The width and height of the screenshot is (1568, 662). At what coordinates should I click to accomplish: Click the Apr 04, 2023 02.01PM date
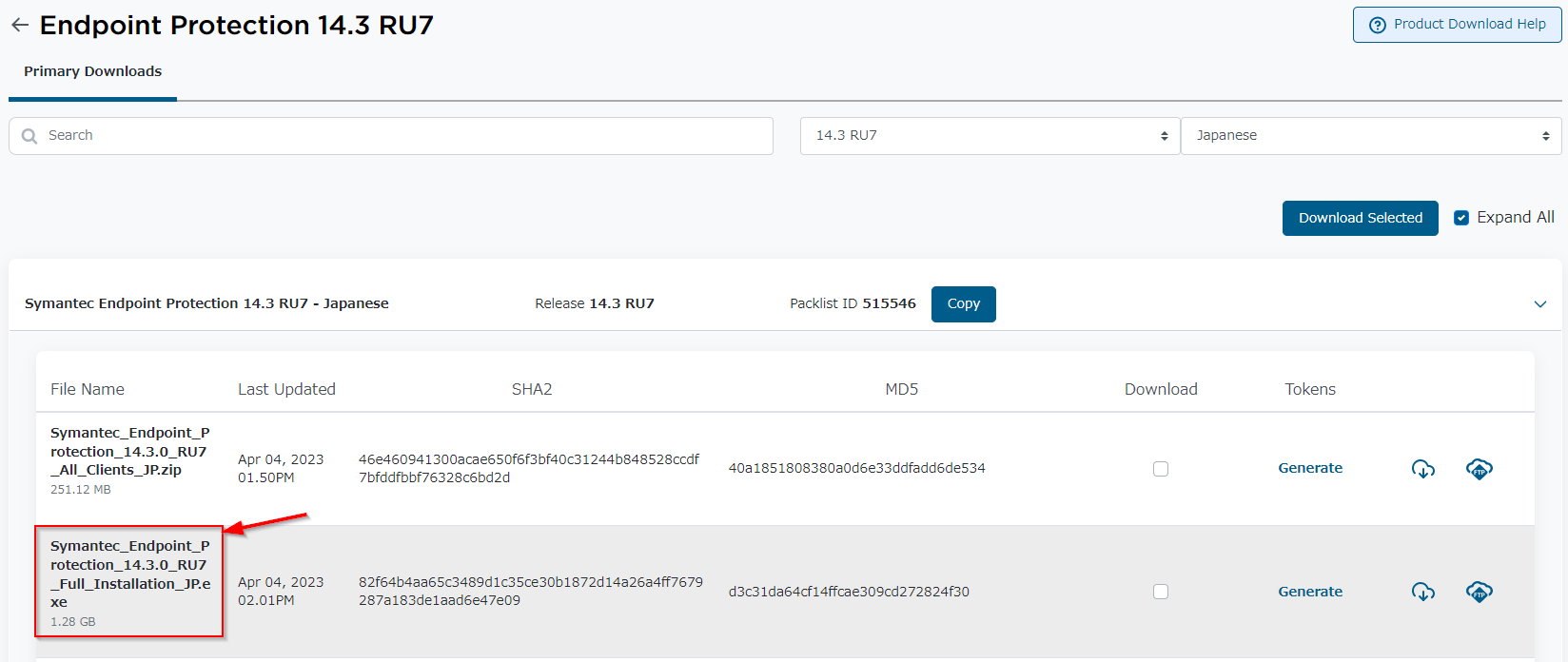[281, 591]
